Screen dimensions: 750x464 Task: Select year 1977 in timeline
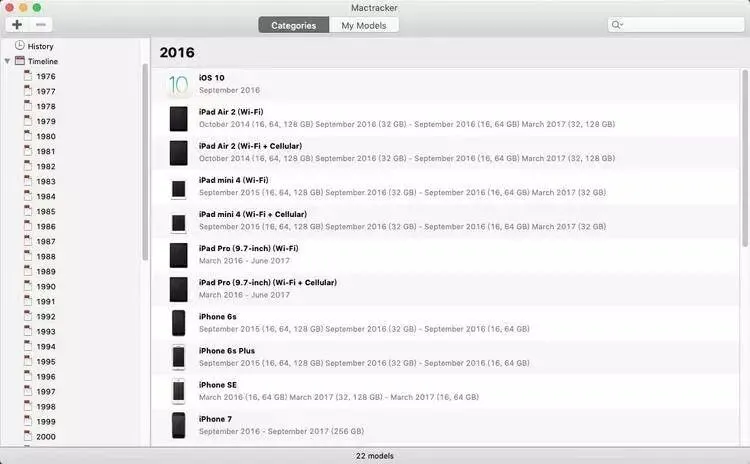pyautogui.click(x=46, y=91)
